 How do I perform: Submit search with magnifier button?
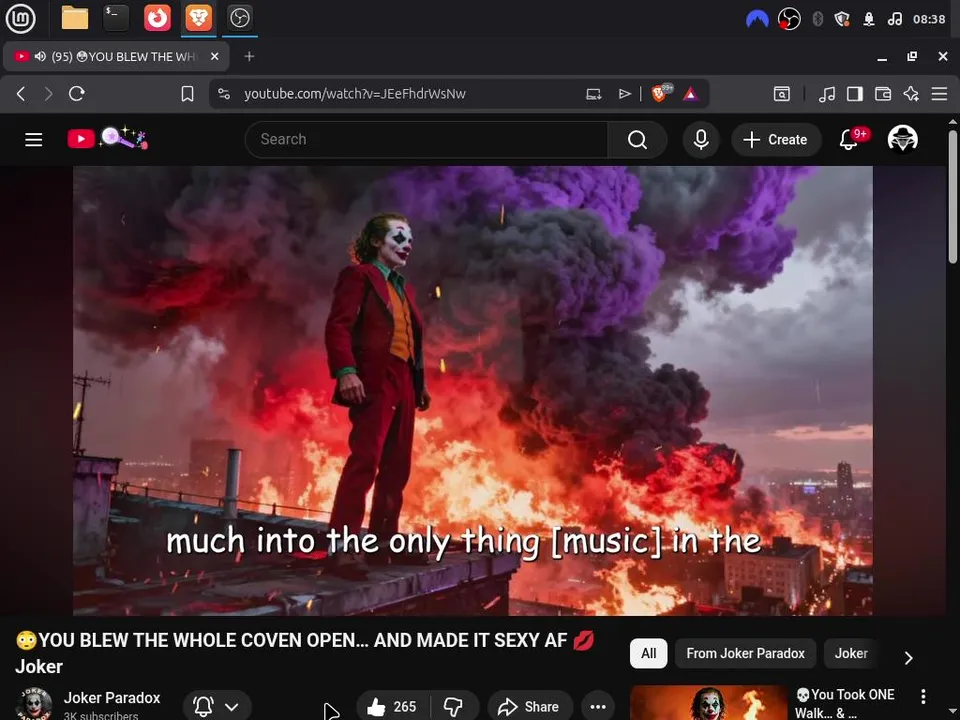coord(637,140)
